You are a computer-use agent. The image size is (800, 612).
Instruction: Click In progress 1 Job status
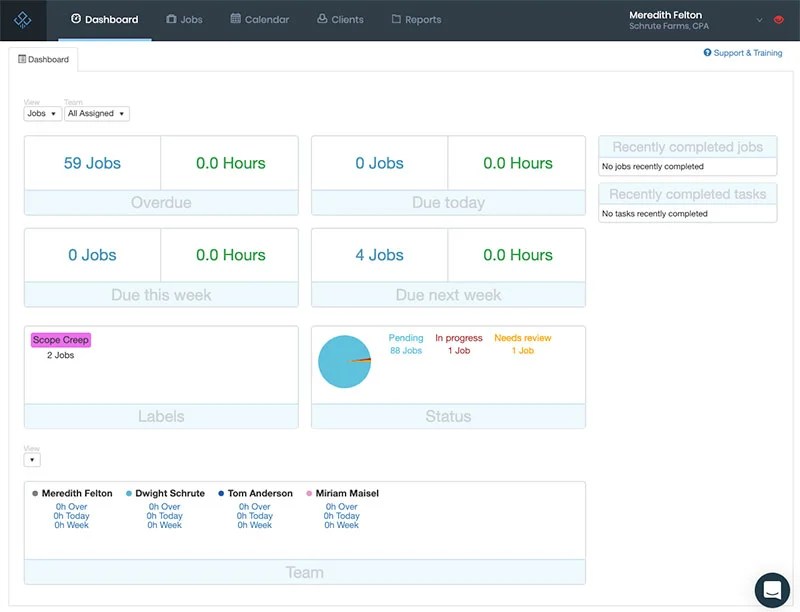pyautogui.click(x=459, y=344)
